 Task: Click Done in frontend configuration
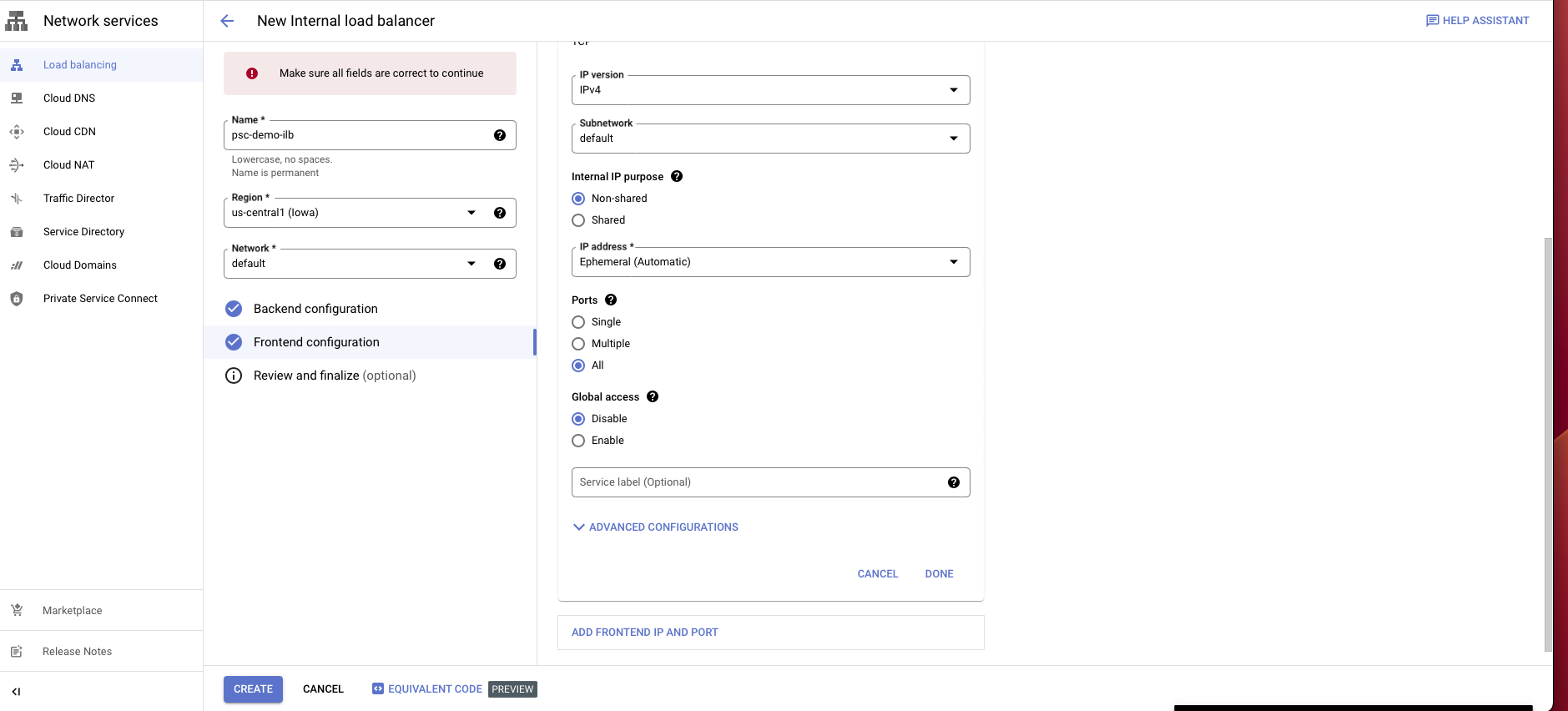pyautogui.click(x=939, y=574)
